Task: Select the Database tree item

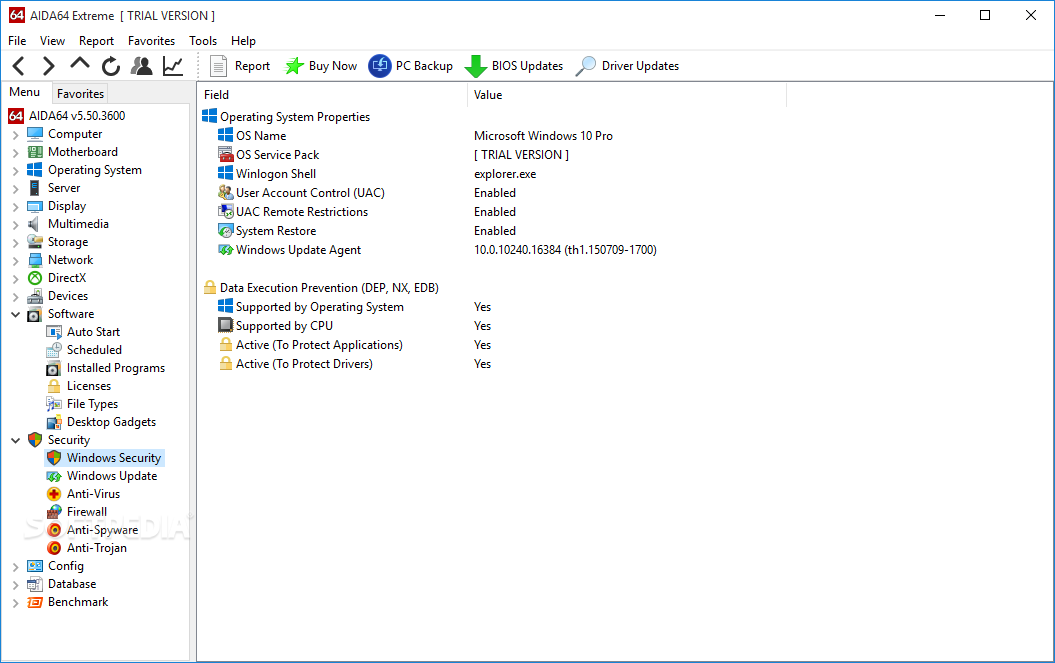Action: 61,584
